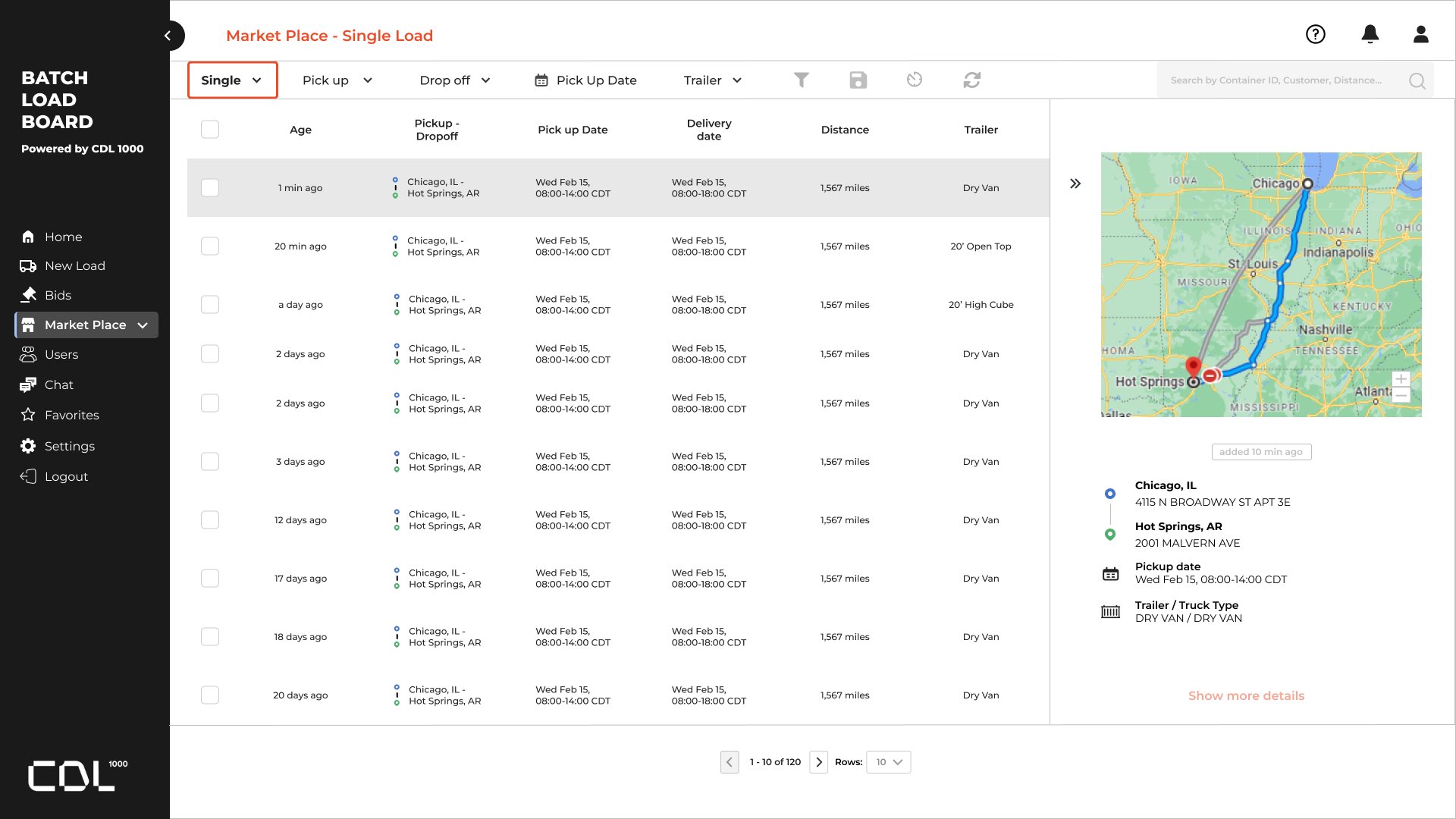Click the search magnifier icon

tap(1417, 80)
